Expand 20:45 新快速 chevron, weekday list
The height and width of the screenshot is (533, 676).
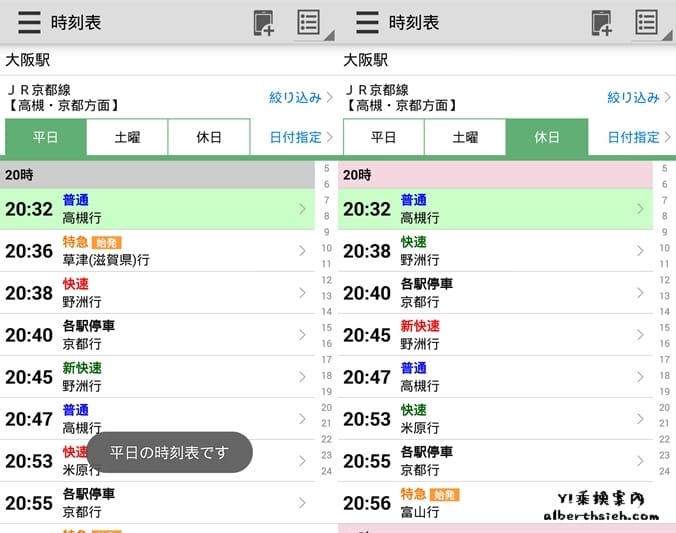tap(302, 377)
